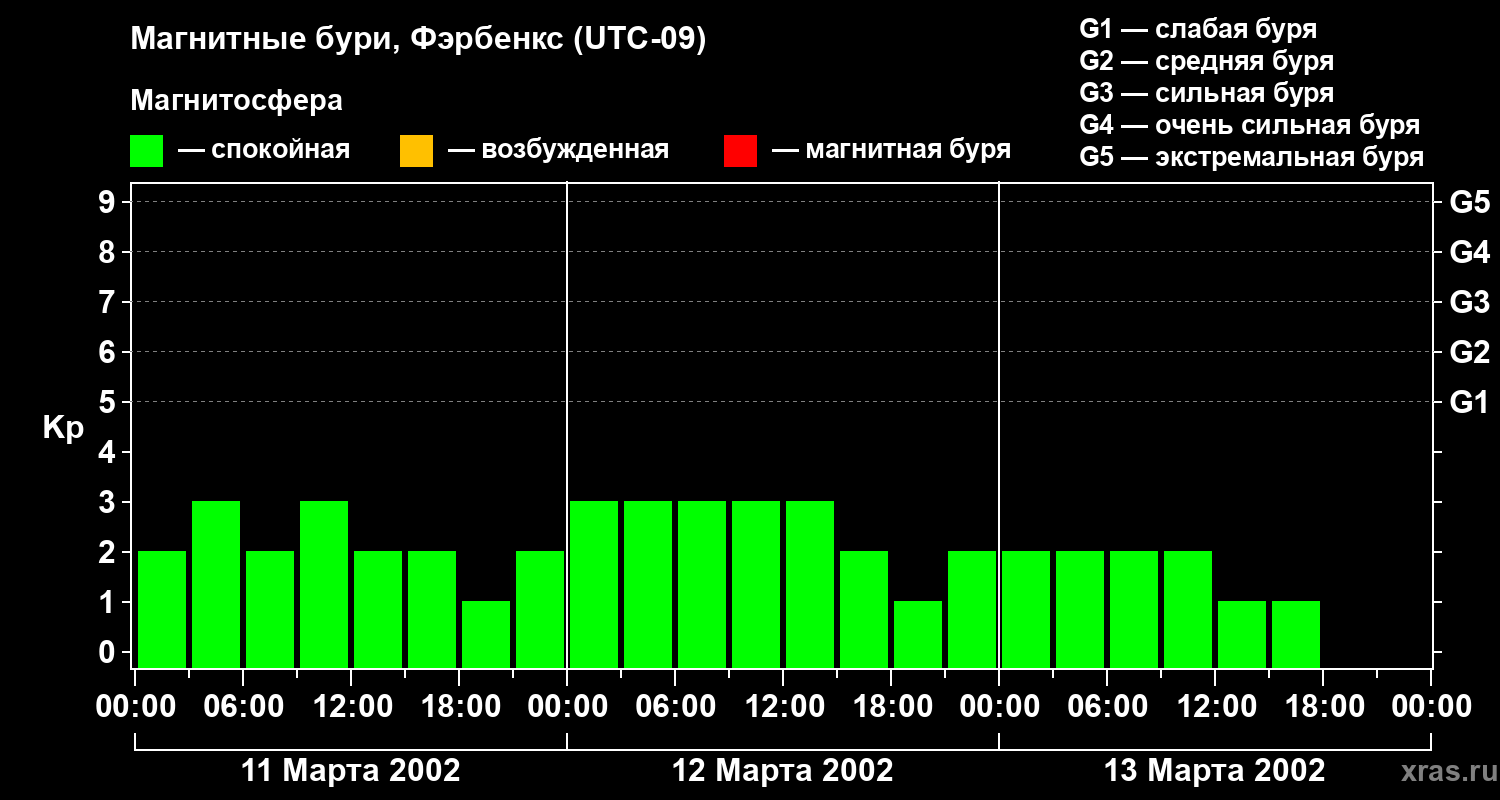The height and width of the screenshot is (800, 1500).
Task: Click the 11 Марта 03:00–06:00 bar at Kp 3
Action: [216, 584]
